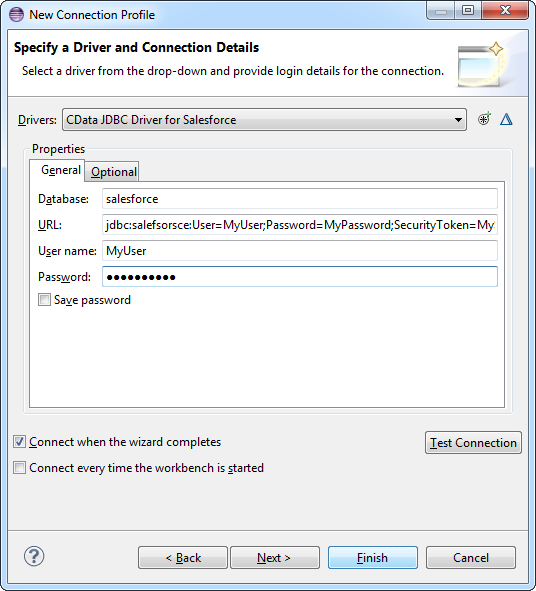Viewport: 536px width, 591px height.
Task: Select the General properties tab
Action: pos(61,170)
